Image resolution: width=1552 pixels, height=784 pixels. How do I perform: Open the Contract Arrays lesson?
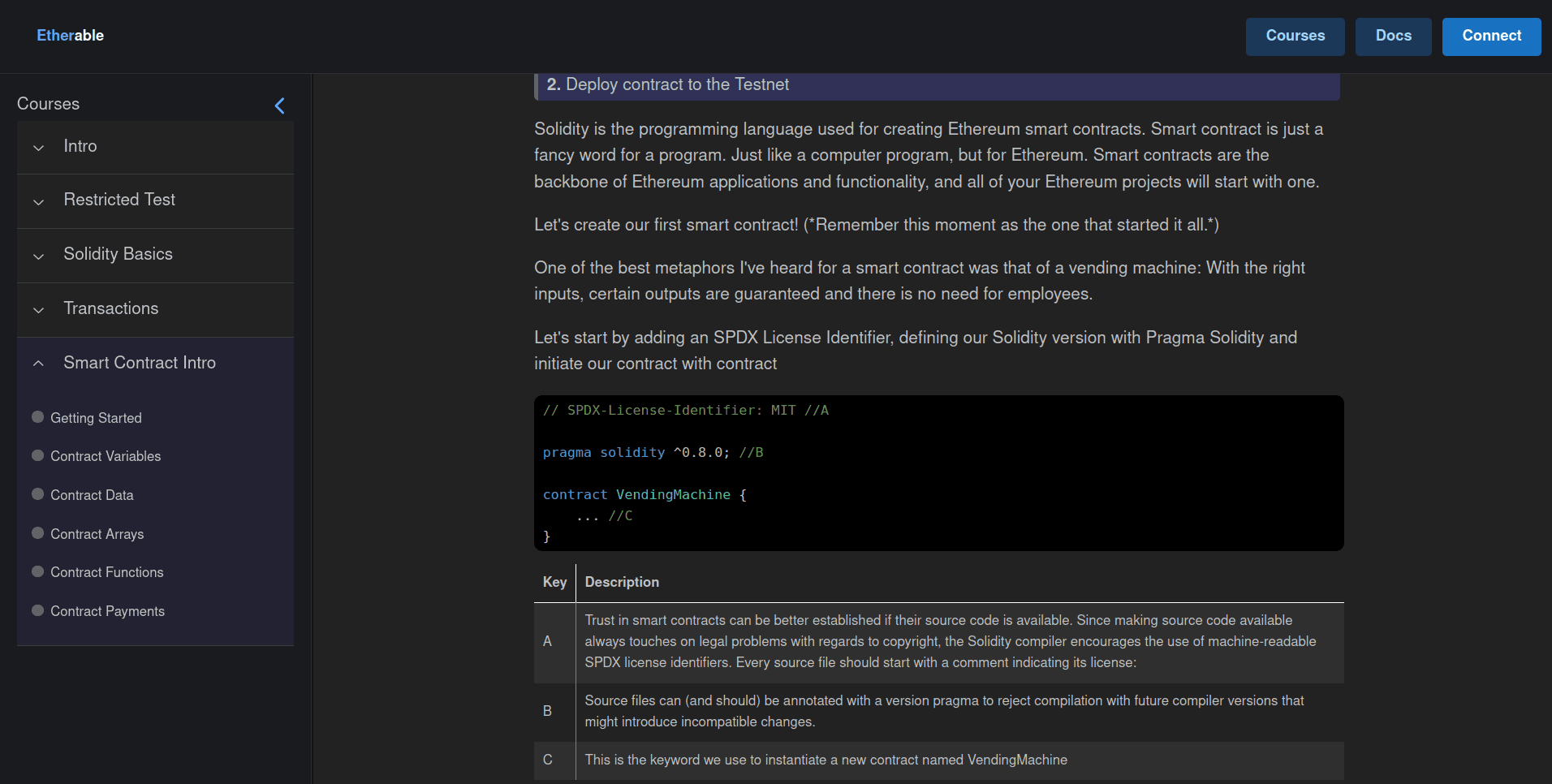[97, 534]
